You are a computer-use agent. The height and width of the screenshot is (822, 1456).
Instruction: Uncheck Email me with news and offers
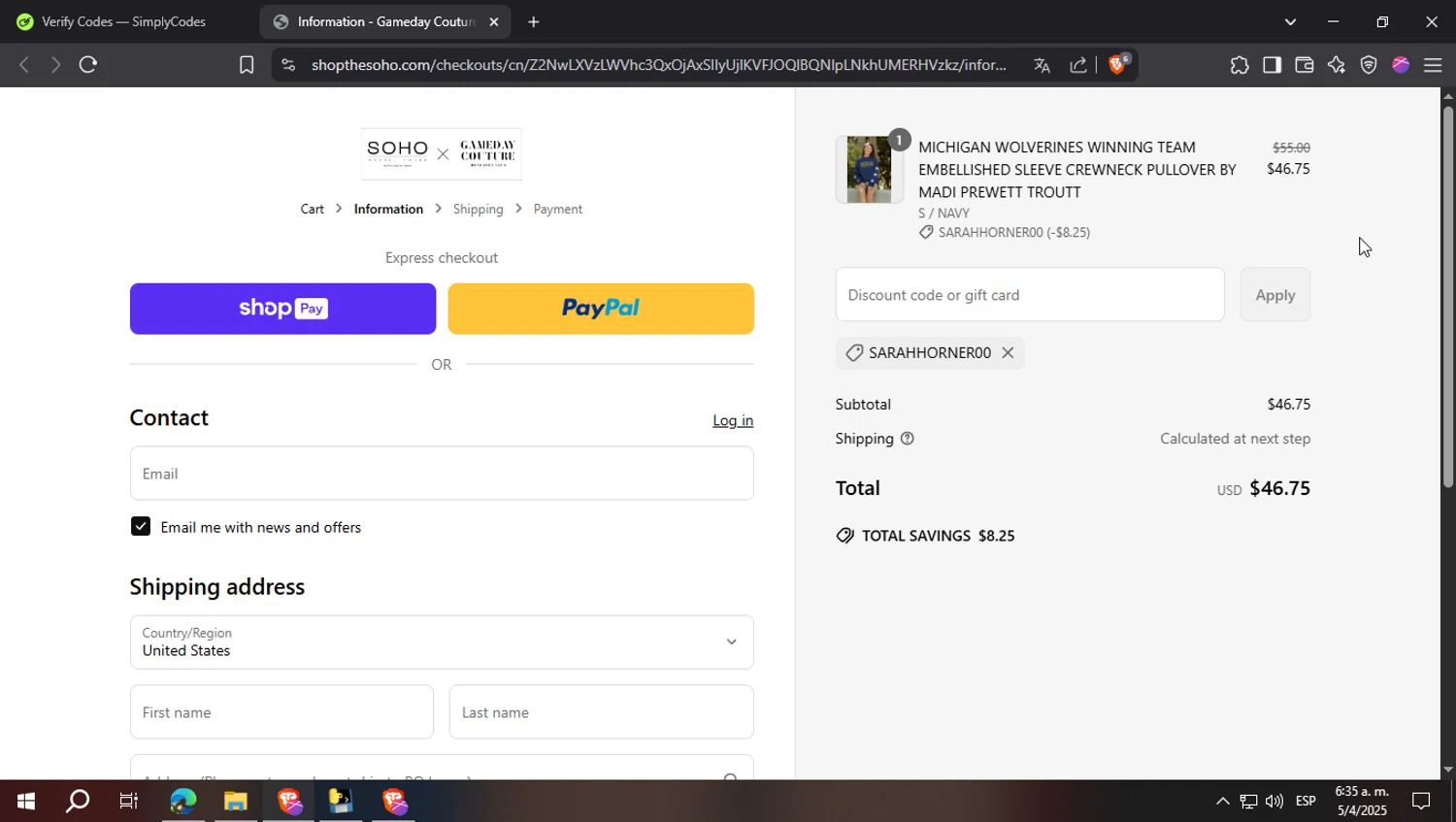tap(141, 526)
